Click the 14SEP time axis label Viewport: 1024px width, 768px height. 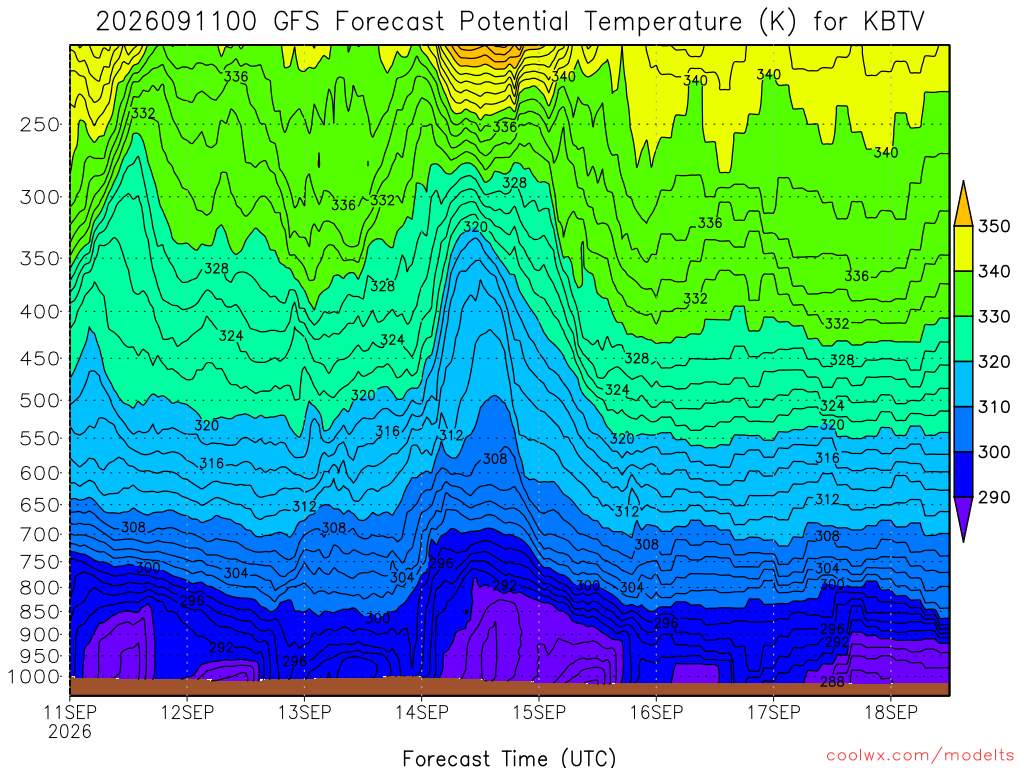[x=422, y=712]
